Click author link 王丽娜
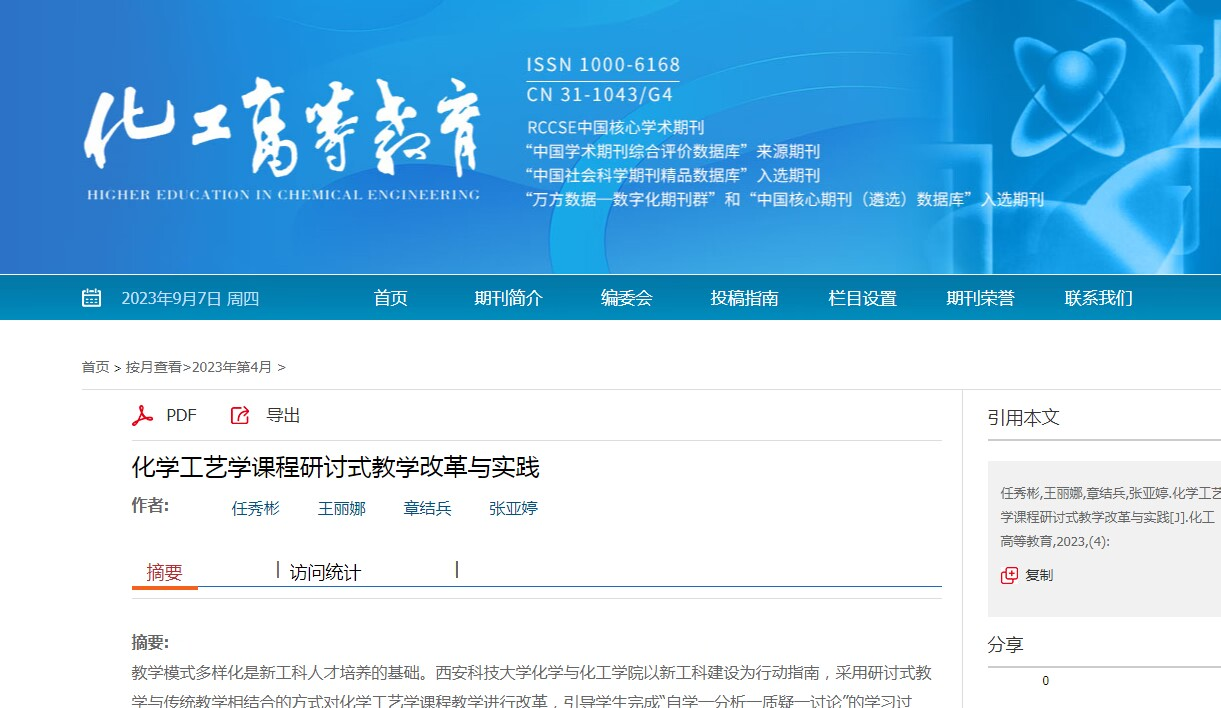This screenshot has height=708, width=1221. click(342, 508)
